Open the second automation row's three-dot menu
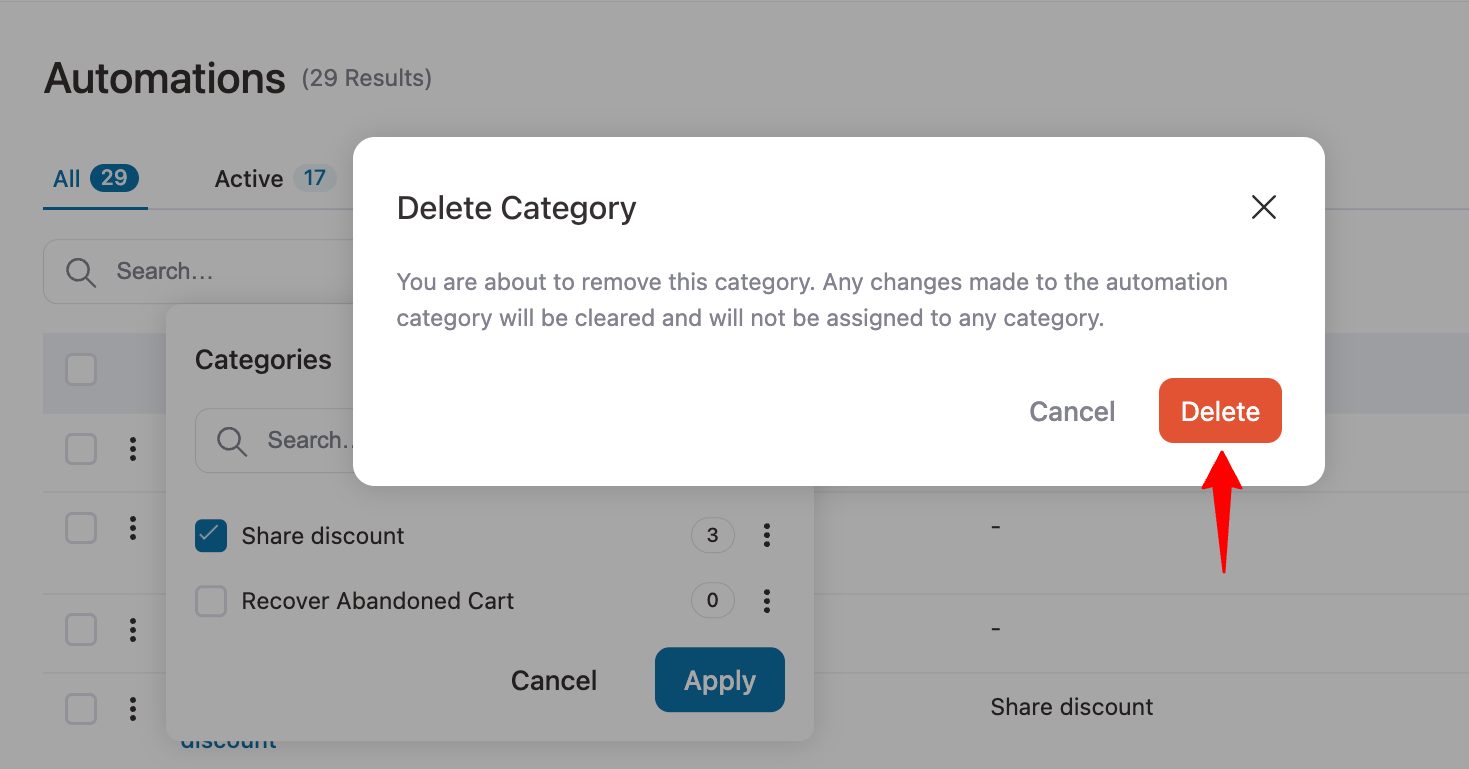The image size is (1469, 769). [x=133, y=528]
